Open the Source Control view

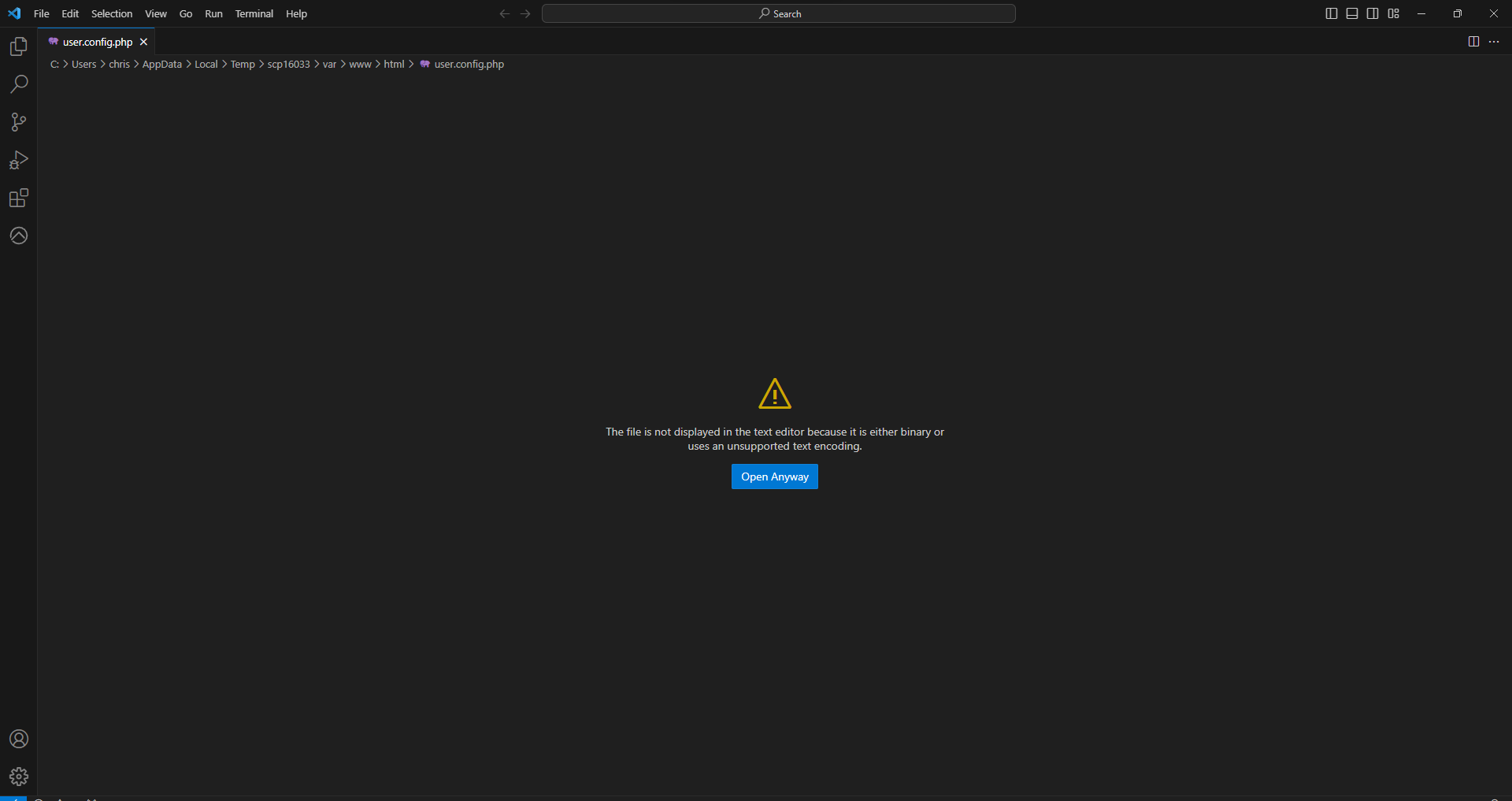pos(19,122)
